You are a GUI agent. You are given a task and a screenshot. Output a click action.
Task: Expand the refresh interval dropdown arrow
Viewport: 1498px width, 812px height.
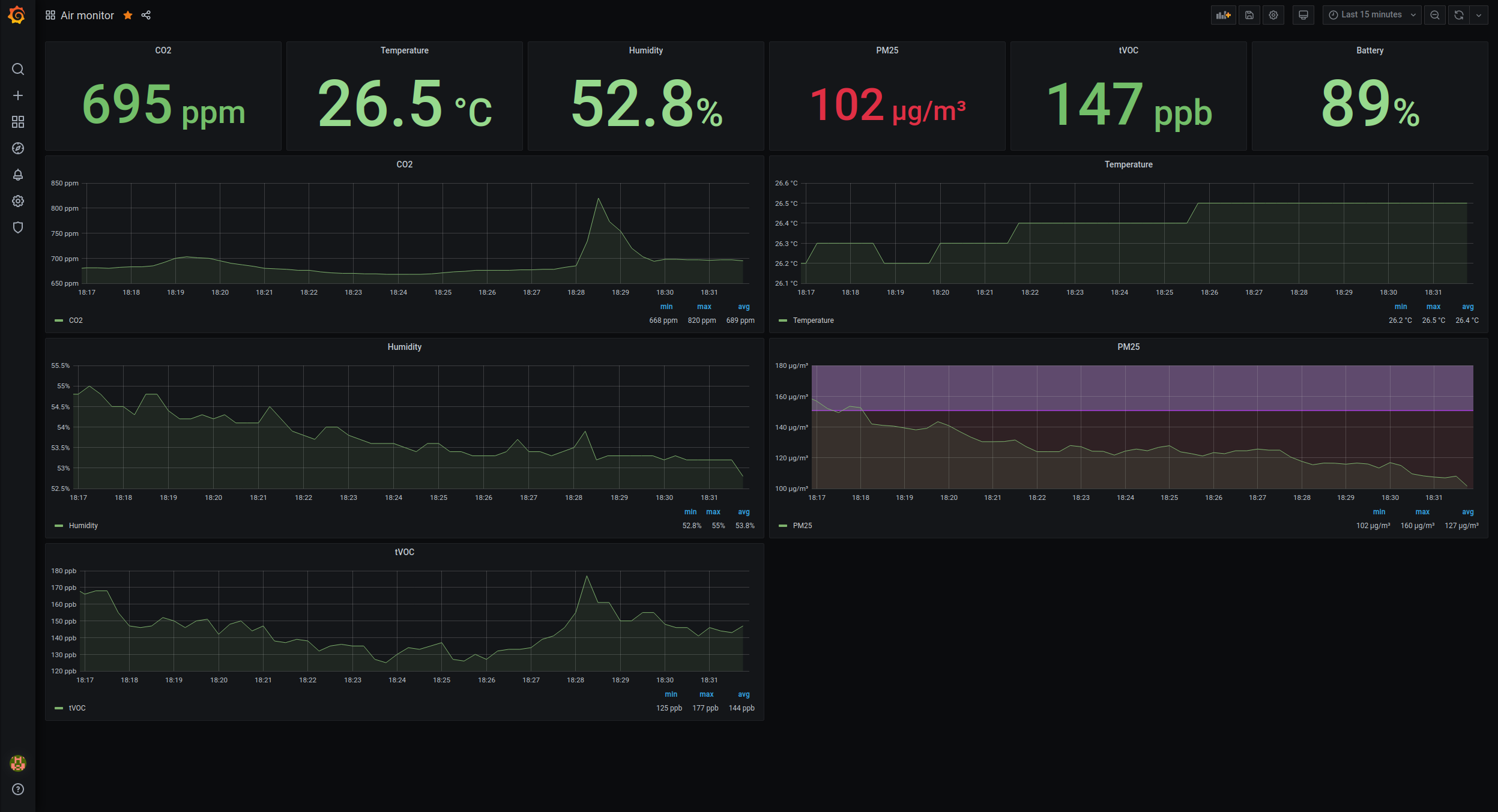click(1479, 15)
